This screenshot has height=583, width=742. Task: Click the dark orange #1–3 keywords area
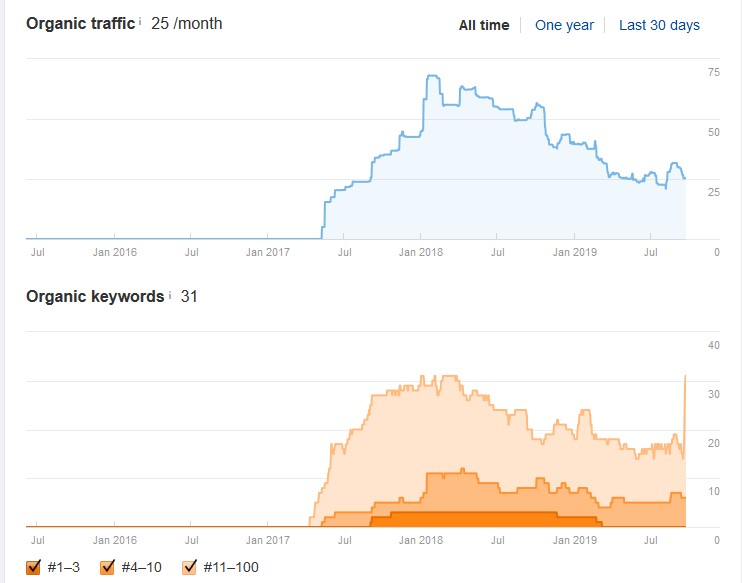click(483, 520)
